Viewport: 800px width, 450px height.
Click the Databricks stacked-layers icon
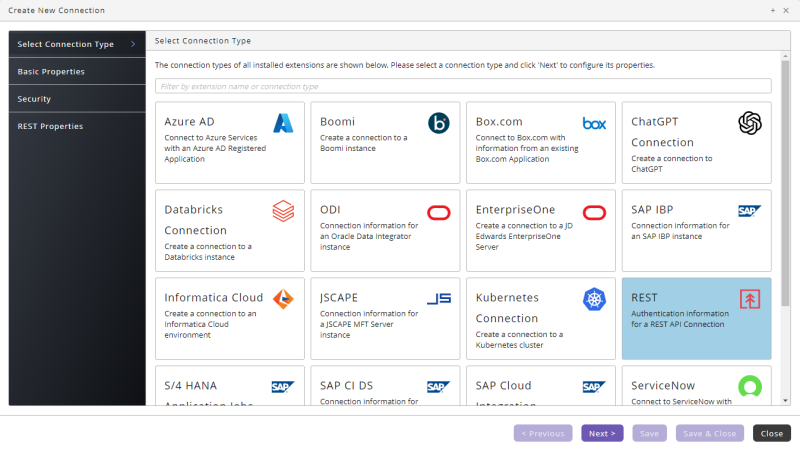283,211
